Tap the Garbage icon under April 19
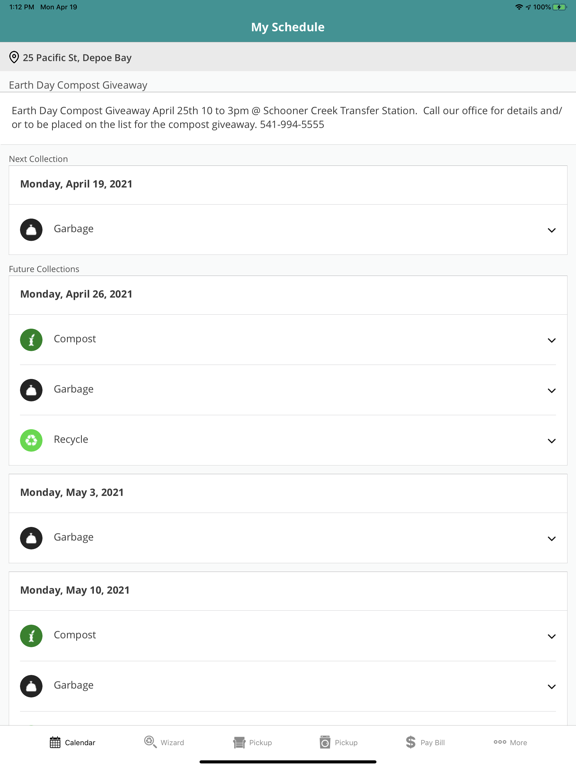Screen dimensions: 576x768 [31, 229]
